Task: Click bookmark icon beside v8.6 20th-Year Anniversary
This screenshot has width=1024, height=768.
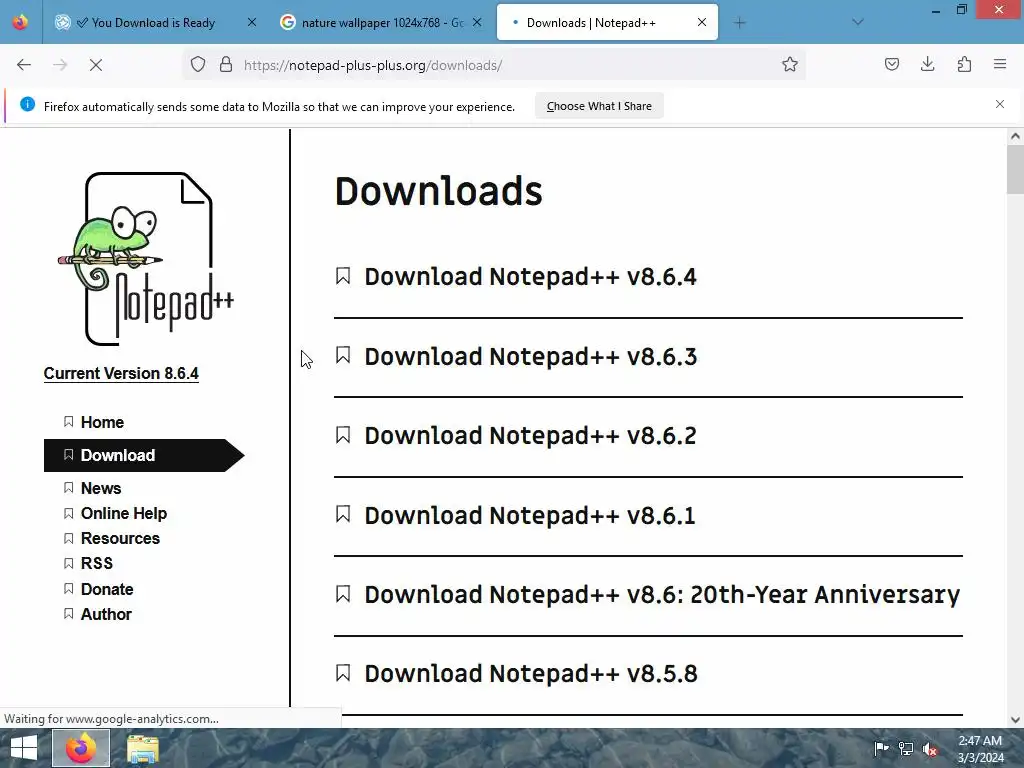Action: [x=343, y=594]
